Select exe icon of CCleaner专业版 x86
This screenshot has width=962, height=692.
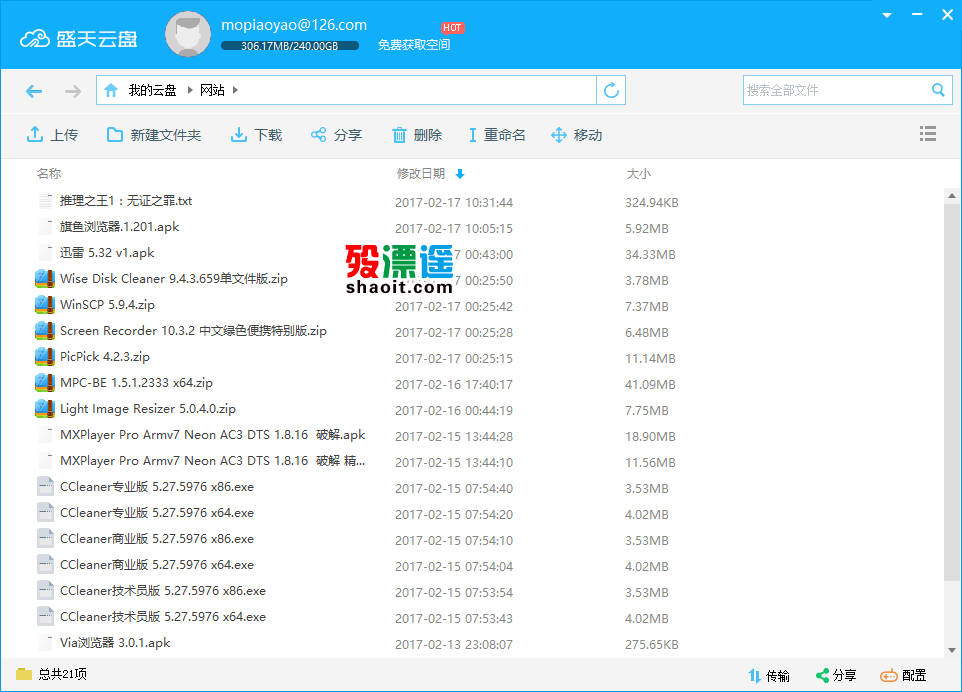(x=45, y=486)
